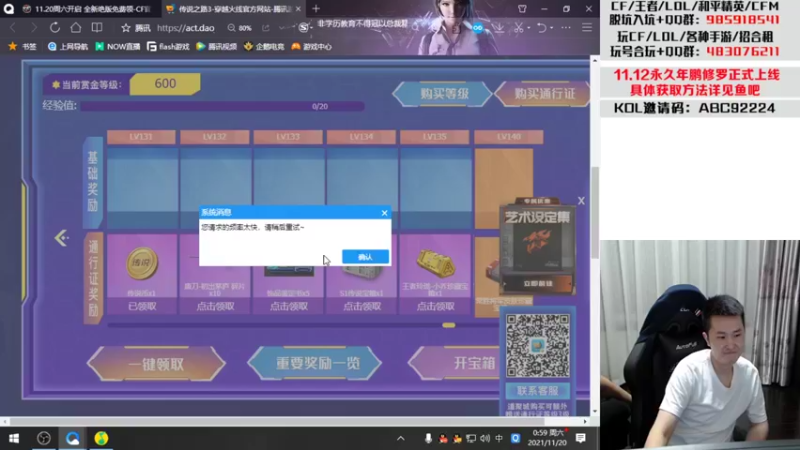Screen dimensions: 800x450
Task: Click the 经验值 progress bar
Action: (222, 106)
